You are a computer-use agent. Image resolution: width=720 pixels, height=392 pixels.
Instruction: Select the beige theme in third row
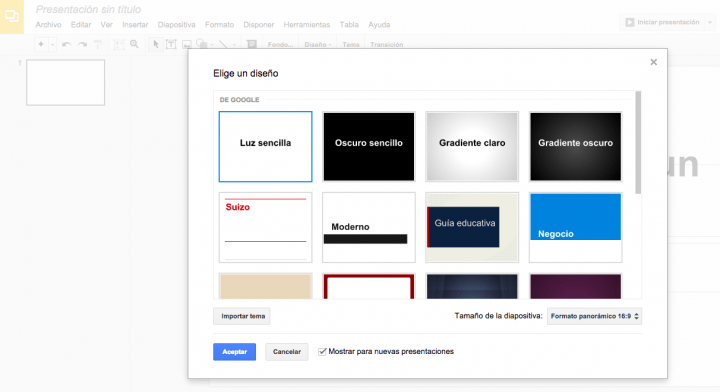pyautogui.click(x=265, y=286)
